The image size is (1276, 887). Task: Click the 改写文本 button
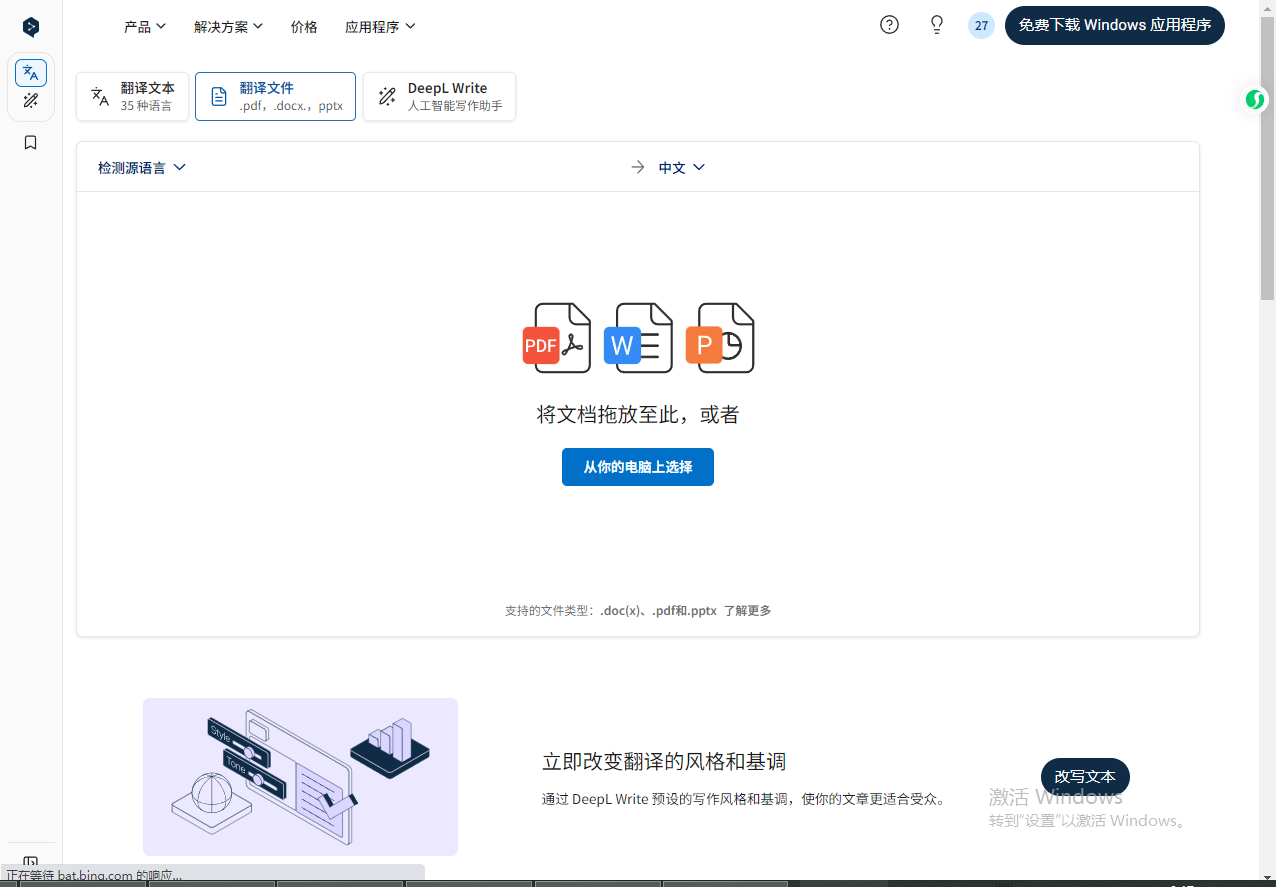(1085, 777)
